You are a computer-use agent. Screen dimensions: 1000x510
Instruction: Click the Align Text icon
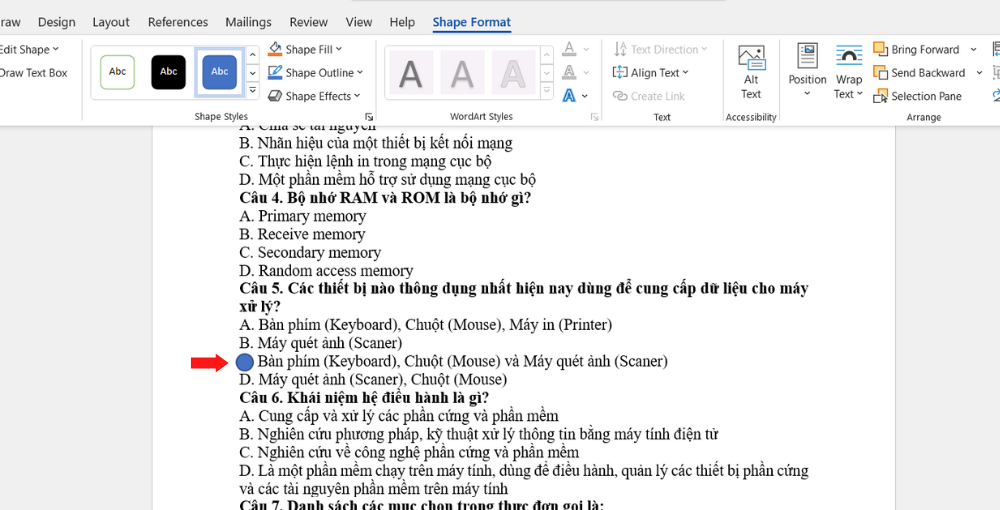620,73
